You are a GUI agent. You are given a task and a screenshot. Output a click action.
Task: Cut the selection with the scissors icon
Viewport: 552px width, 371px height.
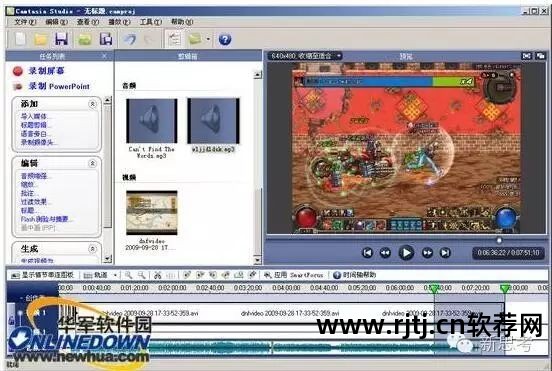coord(157,275)
